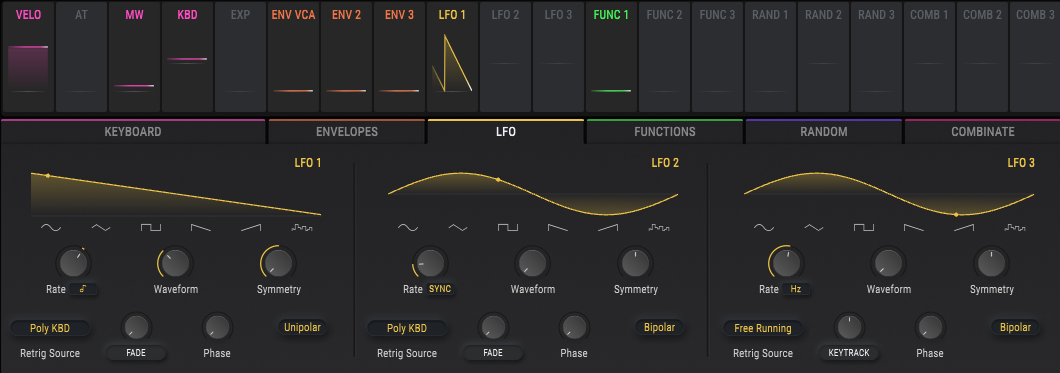Select the FUNC 1 modulation source slot
The image size is (1060, 373).
point(610,57)
